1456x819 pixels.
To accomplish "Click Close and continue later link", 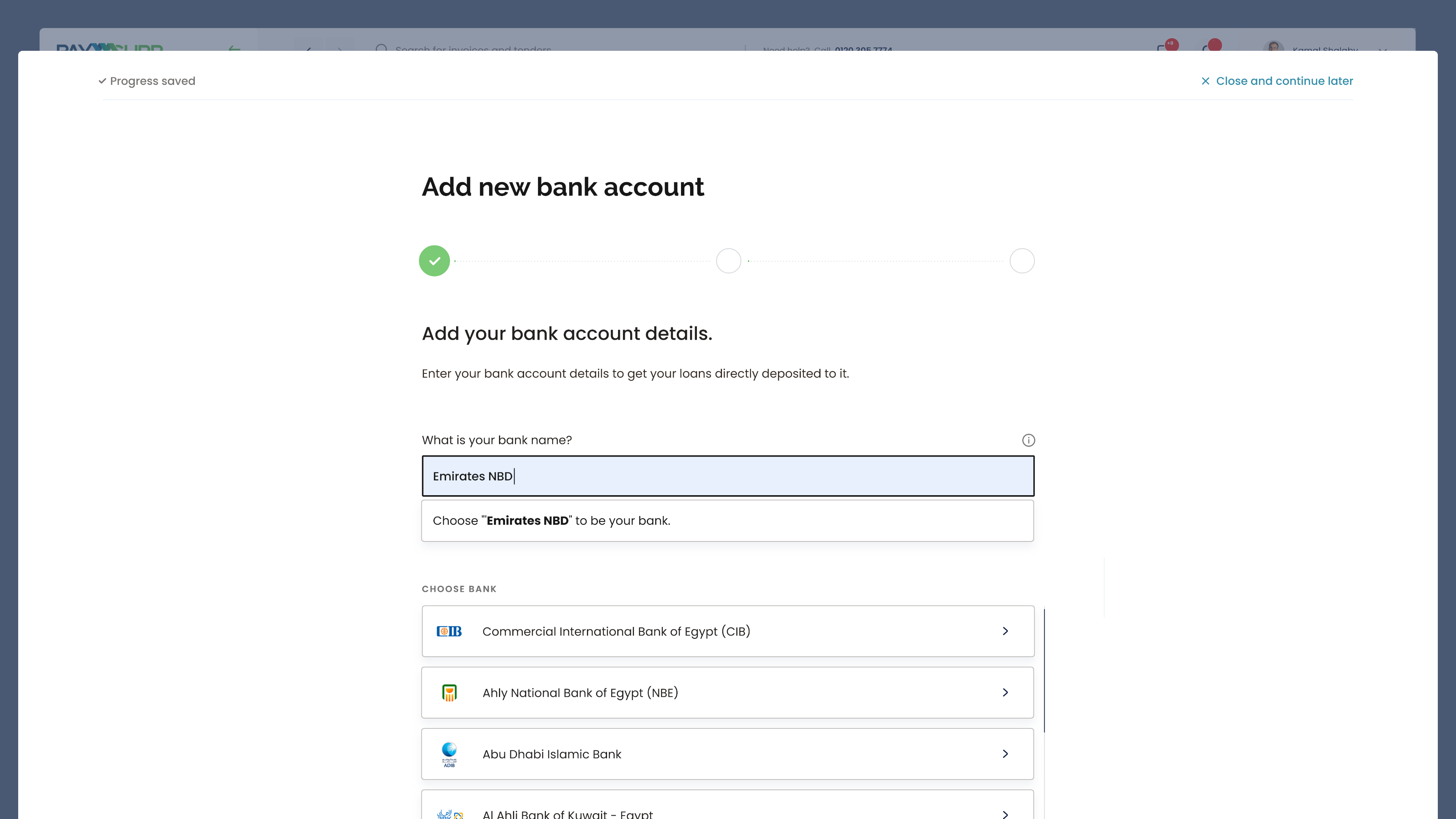I will (x=1284, y=82).
